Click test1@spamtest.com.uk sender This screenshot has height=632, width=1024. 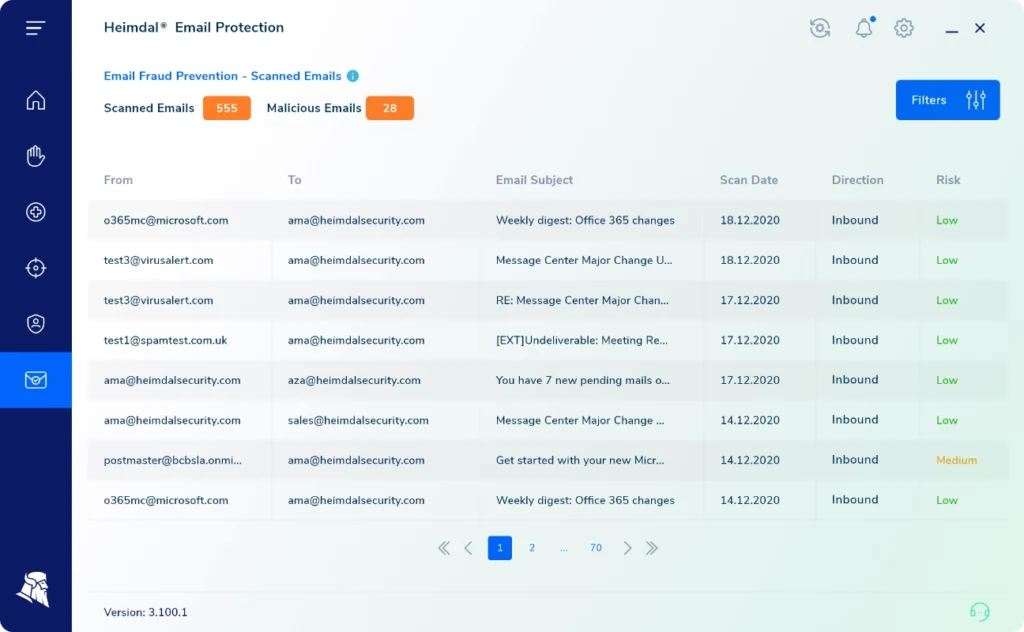[165, 340]
